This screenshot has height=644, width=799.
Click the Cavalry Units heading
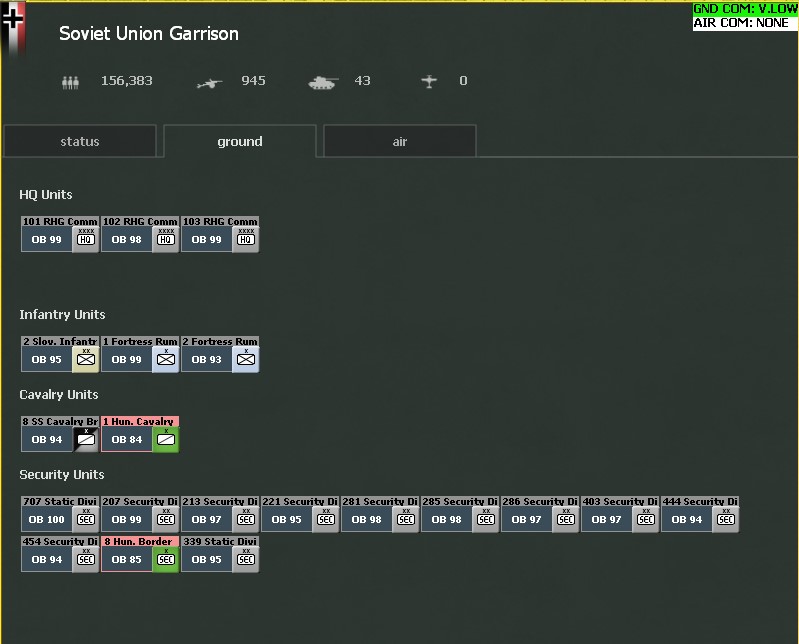(x=59, y=395)
